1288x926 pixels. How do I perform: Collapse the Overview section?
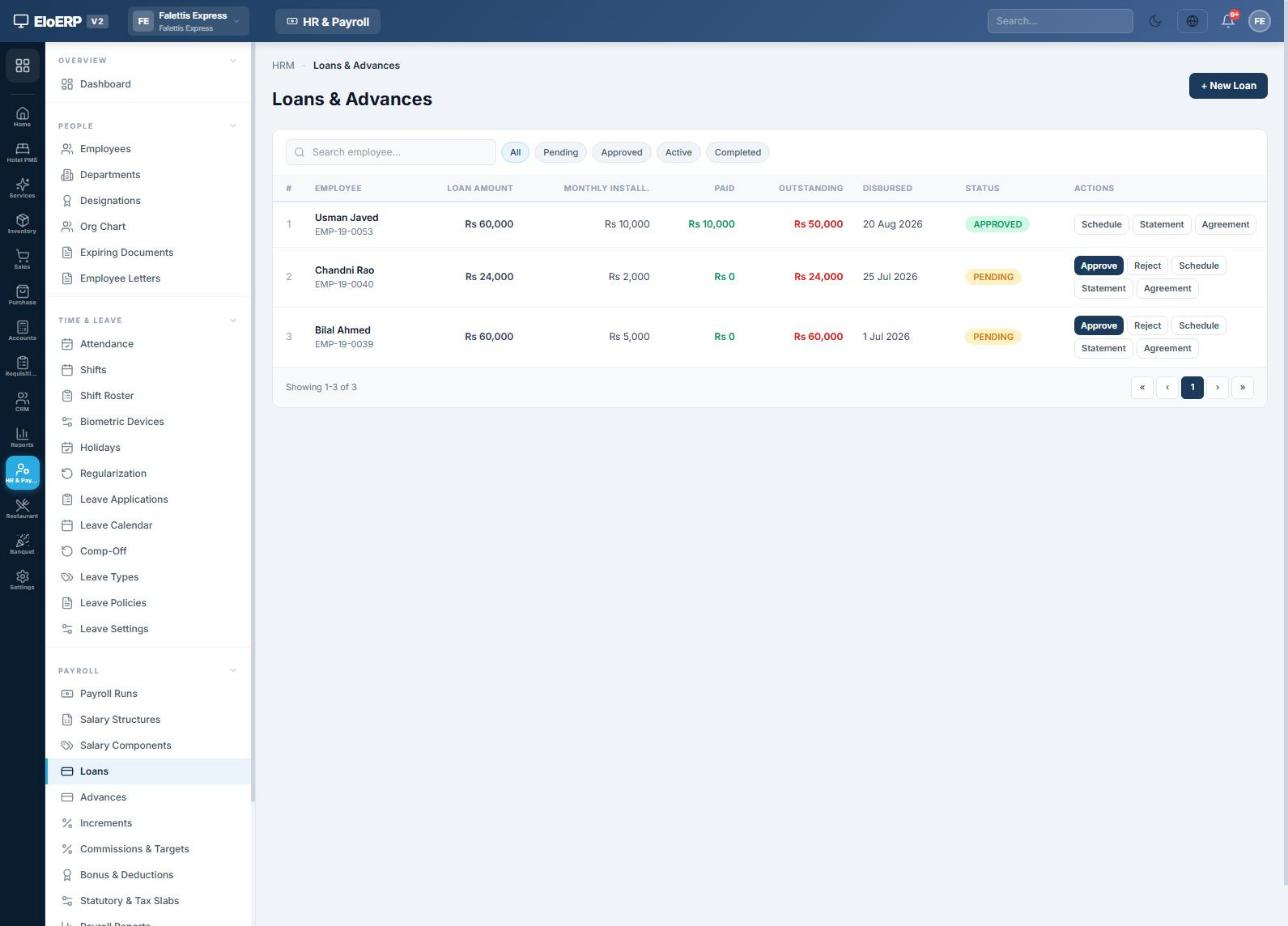(x=233, y=61)
